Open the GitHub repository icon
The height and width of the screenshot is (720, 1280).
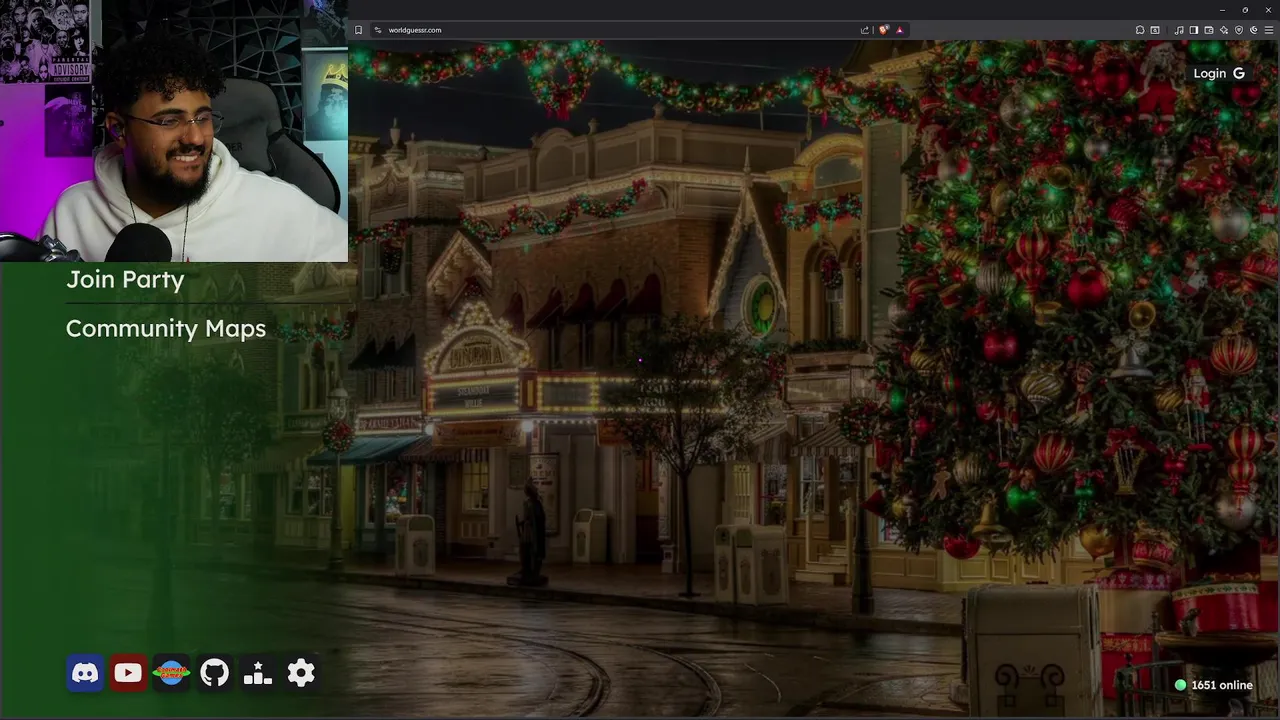[x=214, y=673]
